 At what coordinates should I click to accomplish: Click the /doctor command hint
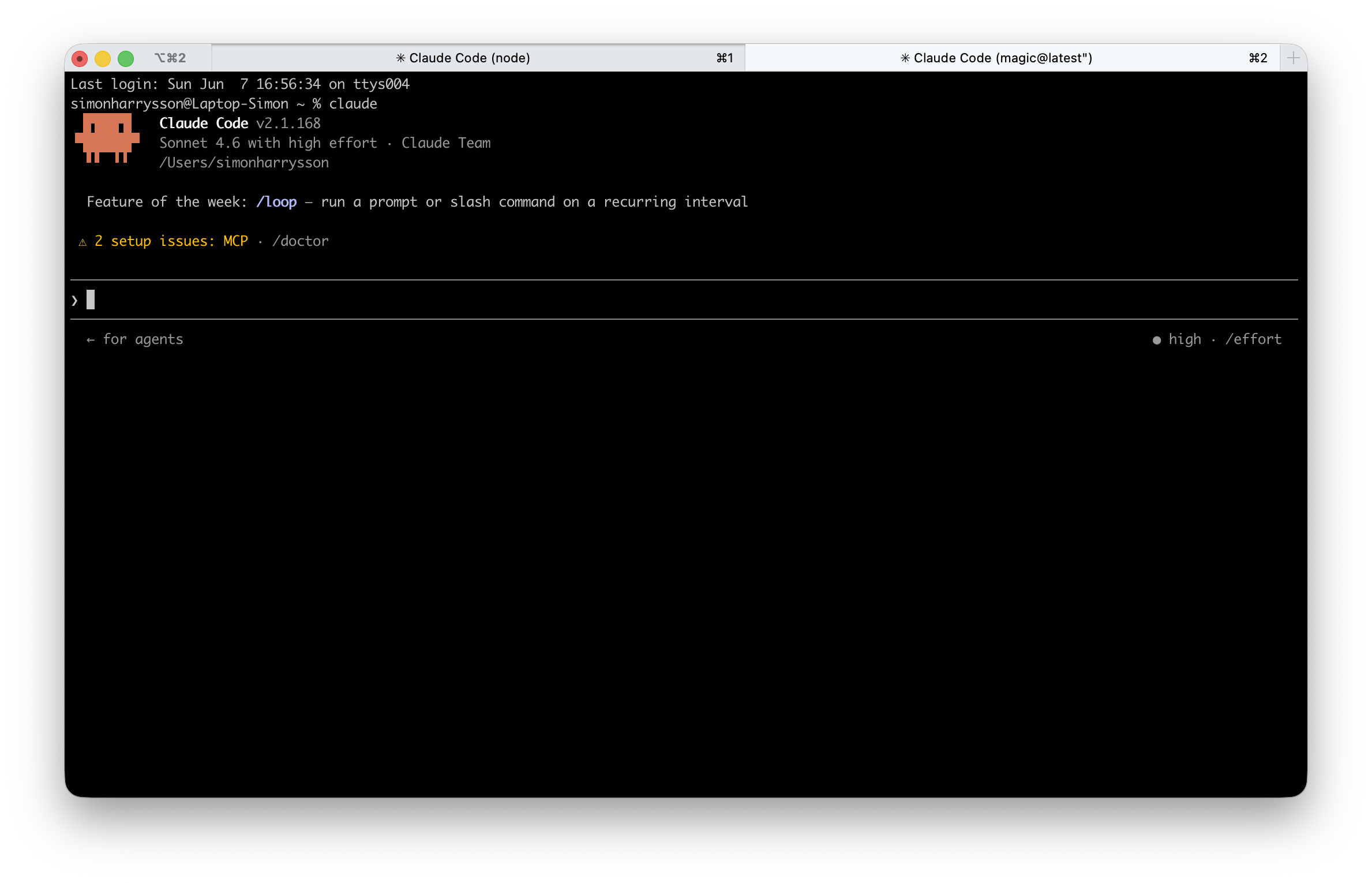(x=300, y=241)
